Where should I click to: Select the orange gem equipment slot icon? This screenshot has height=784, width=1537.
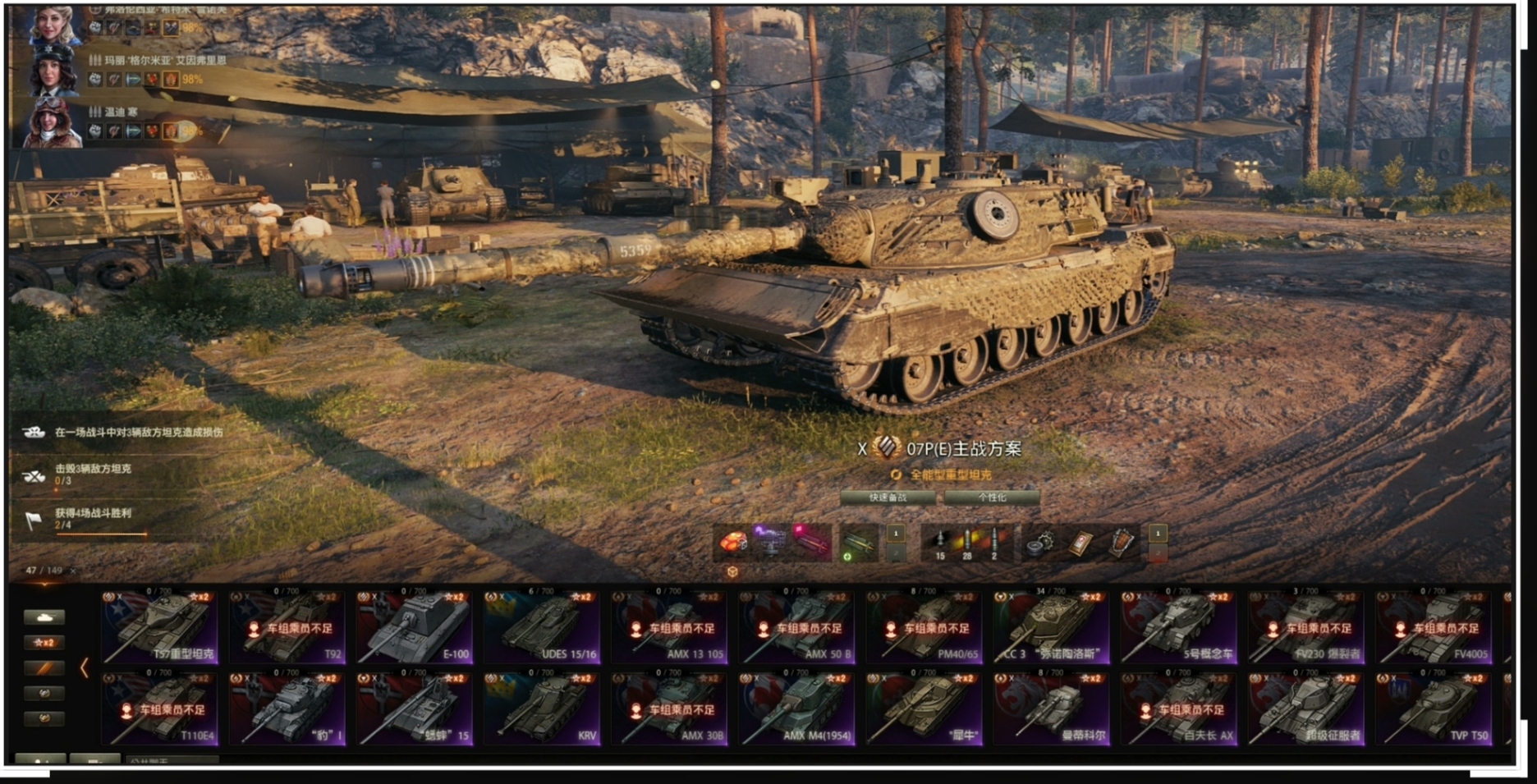733,543
